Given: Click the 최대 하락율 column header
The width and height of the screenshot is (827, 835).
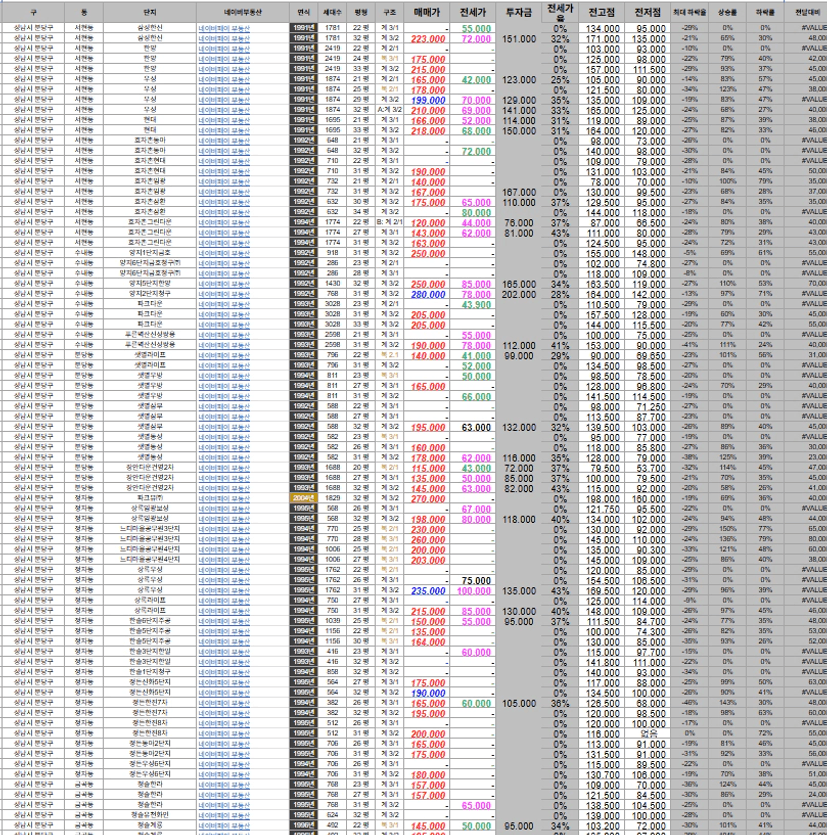Looking at the screenshot, I should tap(689, 11).
